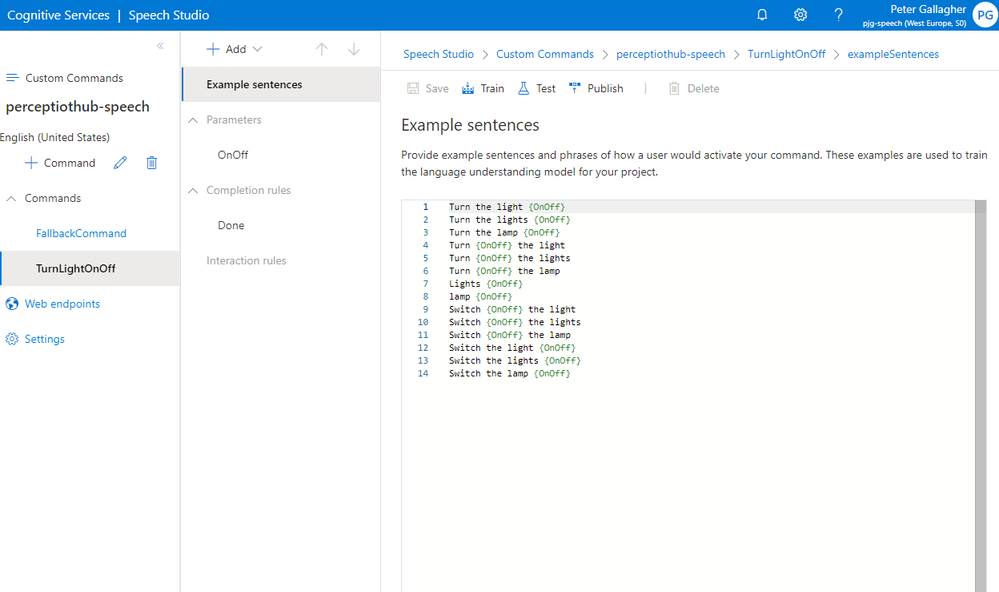Open the notifications bell
Screen dimensions: 999x592
point(762,15)
